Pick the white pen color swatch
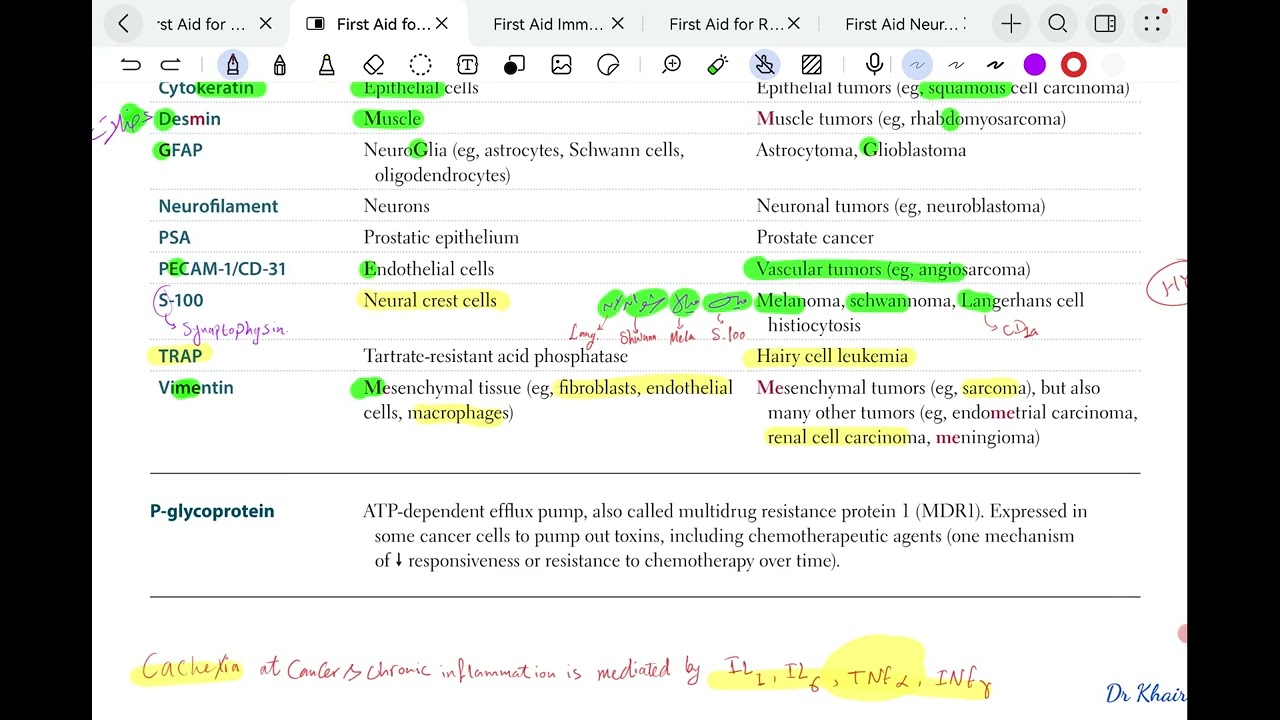The width and height of the screenshot is (1280, 720). click(1113, 65)
